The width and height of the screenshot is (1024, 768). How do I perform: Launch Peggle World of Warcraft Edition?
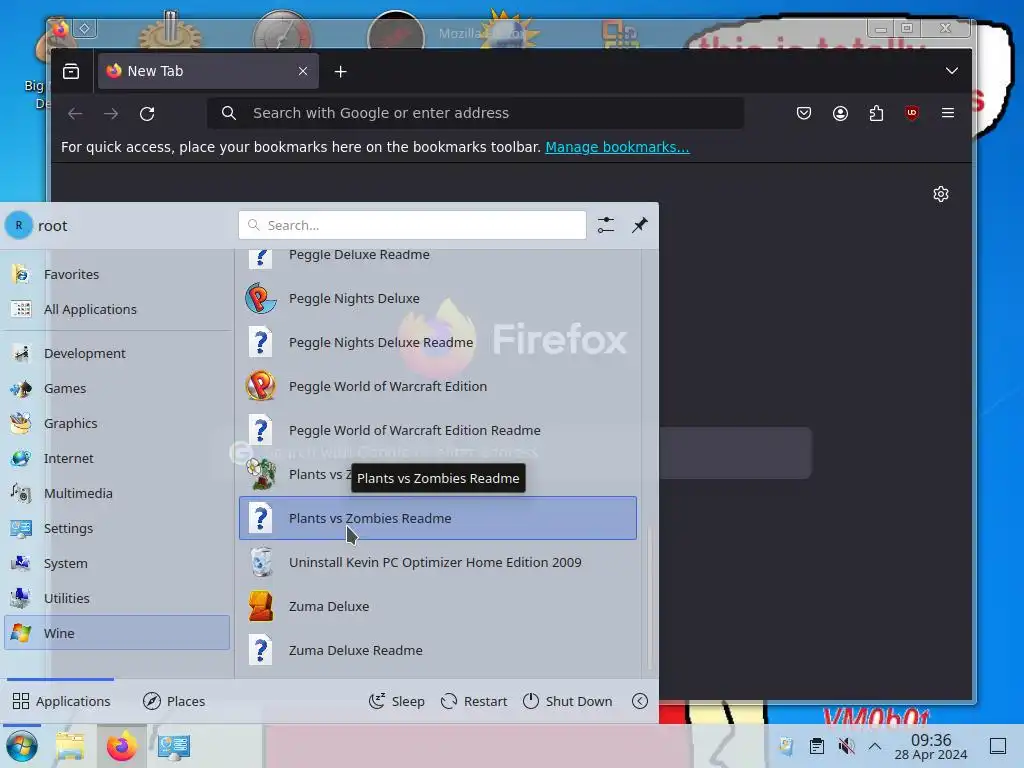[x=438, y=387]
